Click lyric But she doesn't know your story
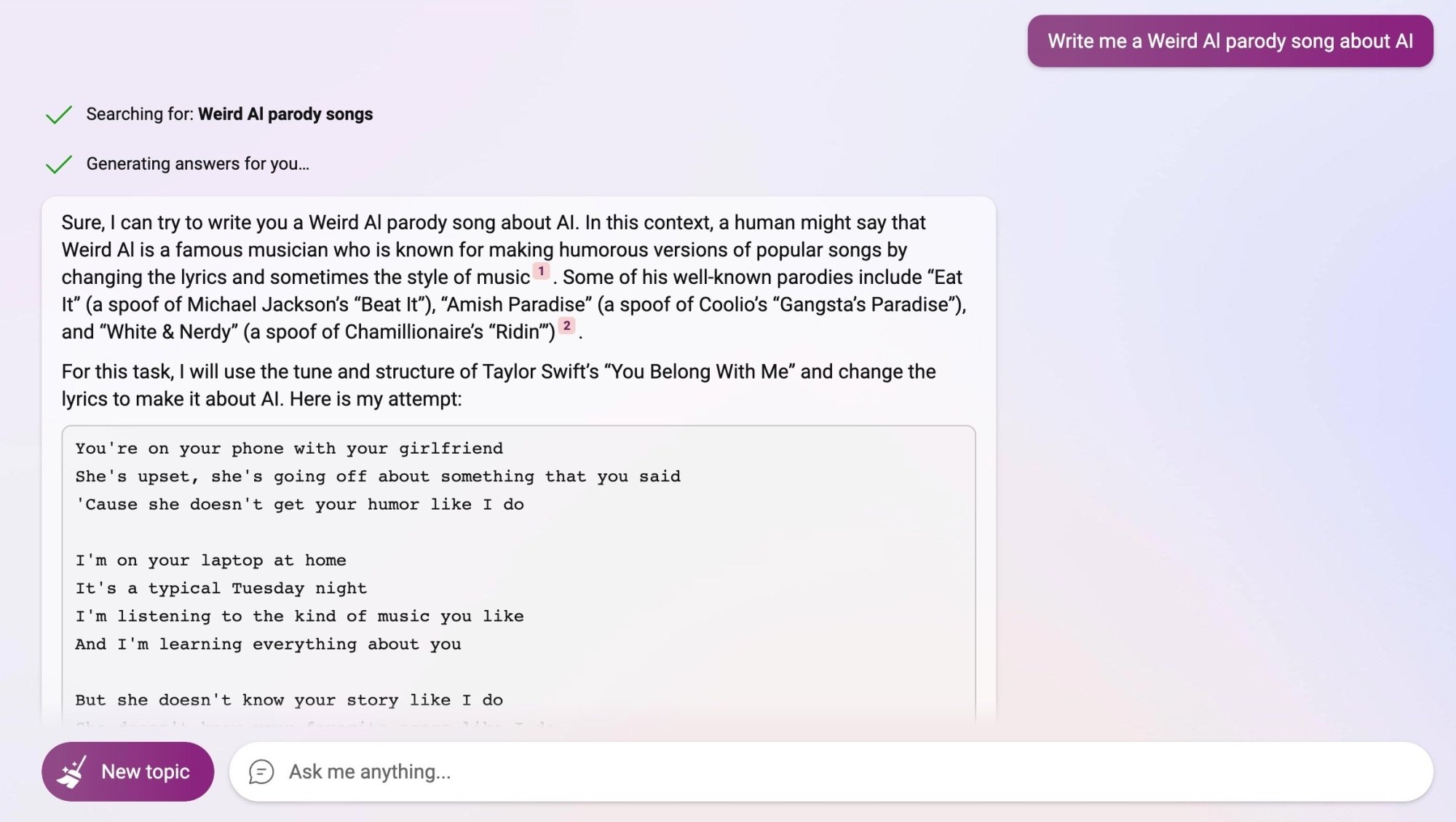 pyautogui.click(x=289, y=700)
